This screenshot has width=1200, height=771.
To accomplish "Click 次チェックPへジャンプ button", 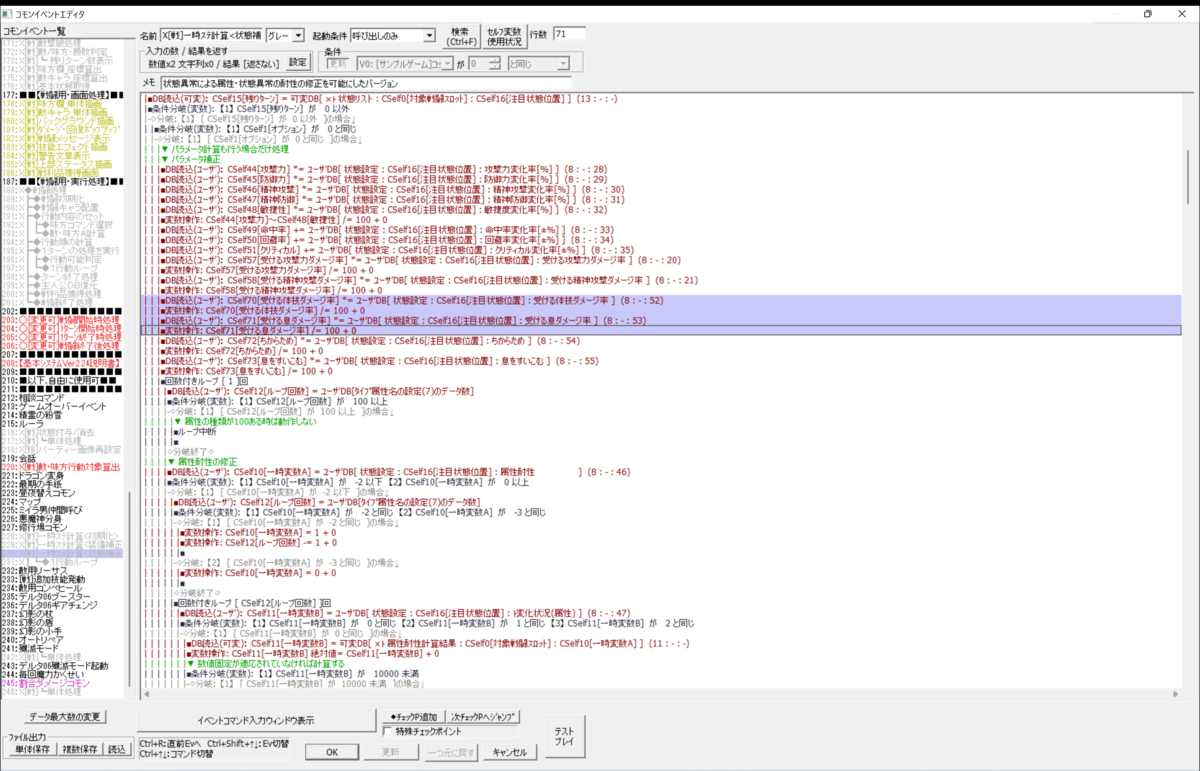I will pyautogui.click(x=482, y=717).
